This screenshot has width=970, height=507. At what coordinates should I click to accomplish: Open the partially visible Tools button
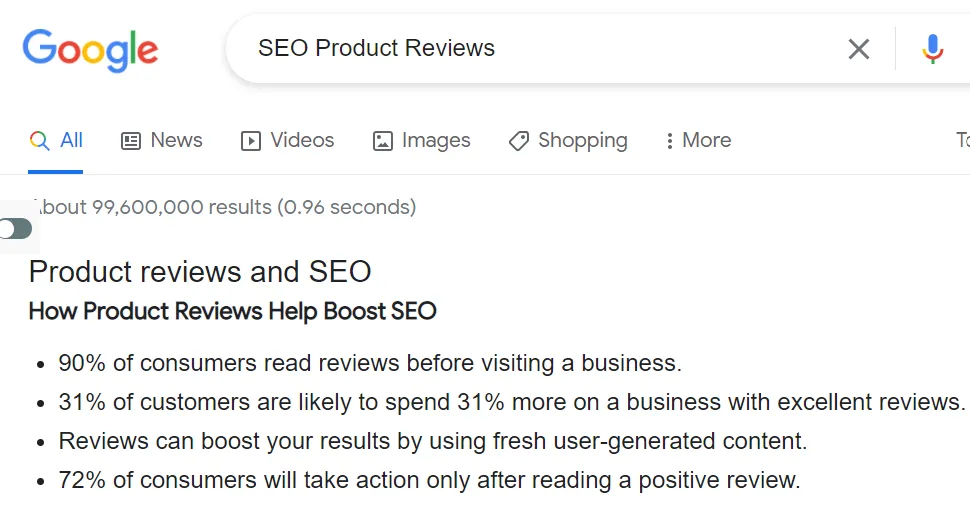962,141
